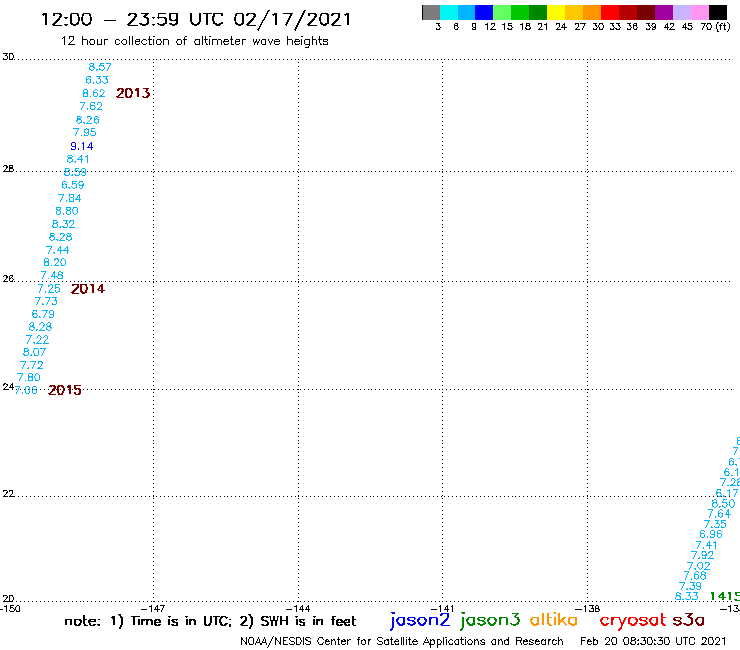
Task: Click the wave height value 6.79
Action: (x=43, y=314)
